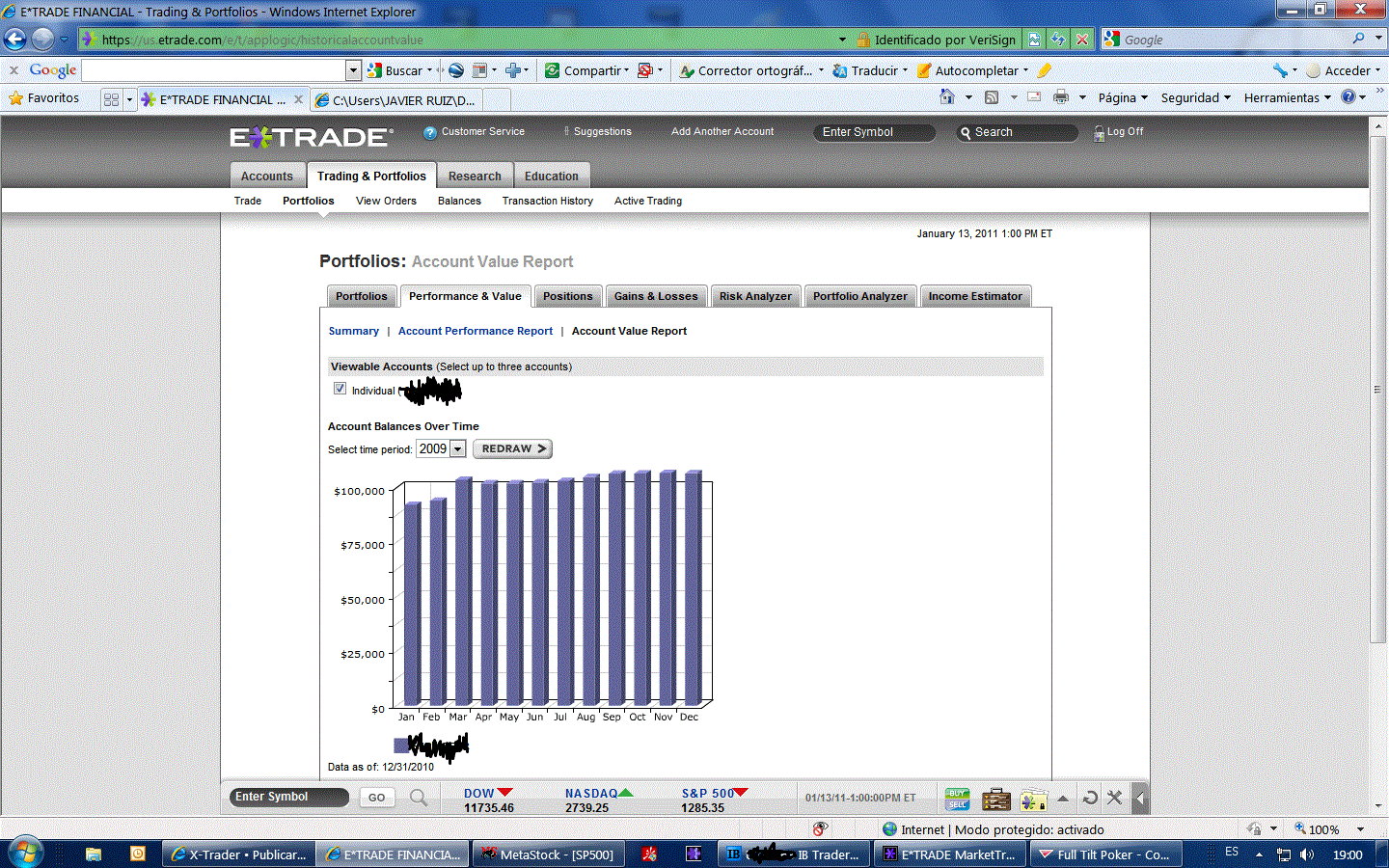This screenshot has height=868, width=1389.
Task: Open the Favoritos star button
Action: (44, 98)
